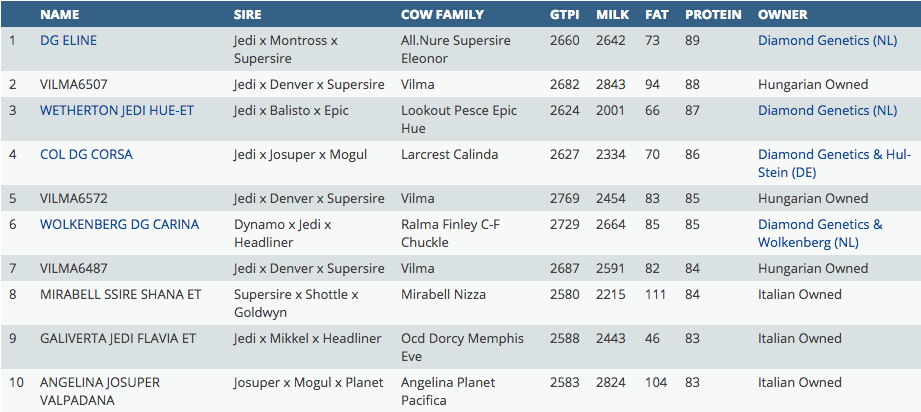Select MIRABELL SSIRE SHANA ET name cell
The height and width of the screenshot is (412, 921).
tap(120, 295)
